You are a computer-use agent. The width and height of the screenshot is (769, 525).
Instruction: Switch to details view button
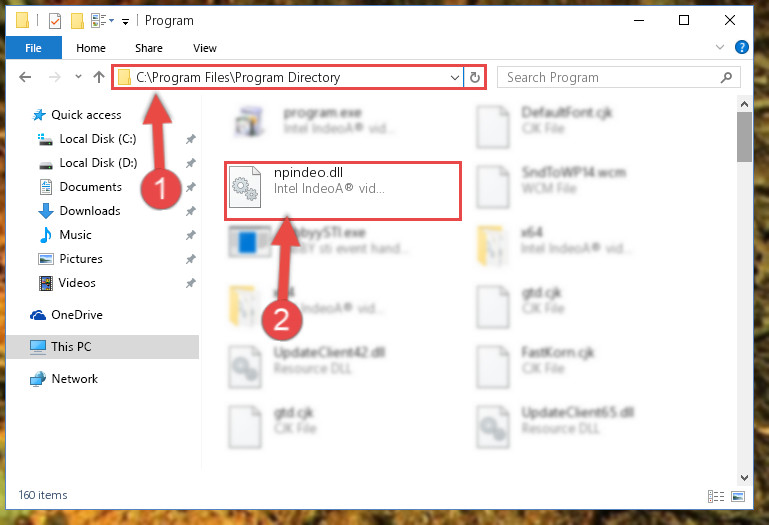(x=716, y=496)
